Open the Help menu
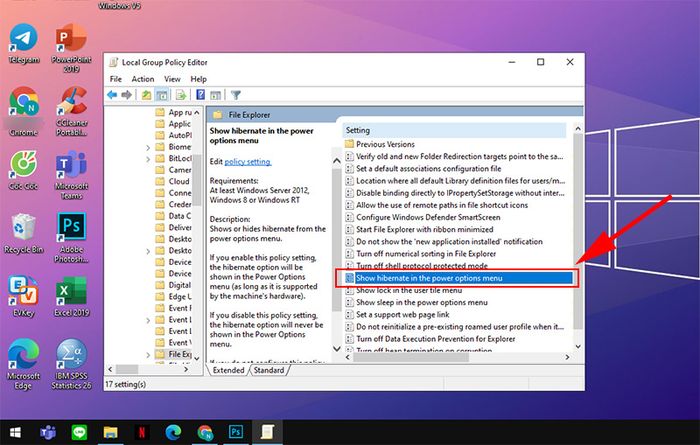 pyautogui.click(x=199, y=79)
